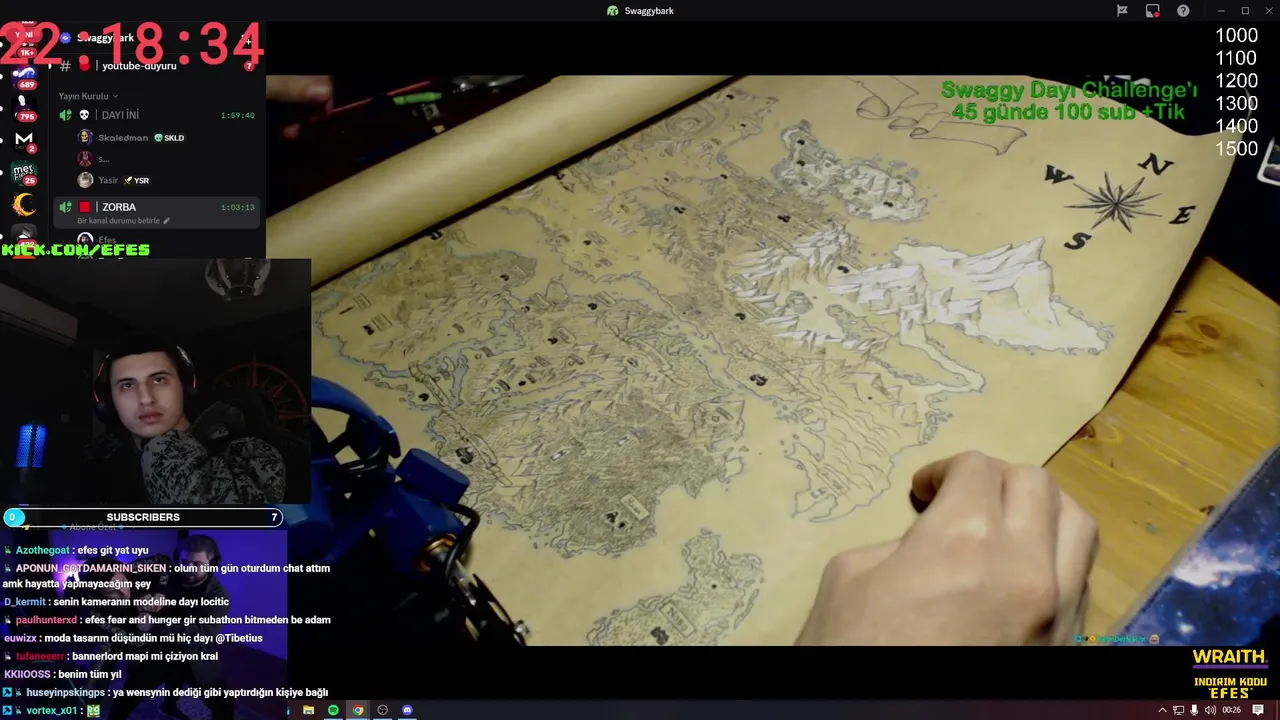Click chat username KKIIOOSS

click(x=27, y=674)
